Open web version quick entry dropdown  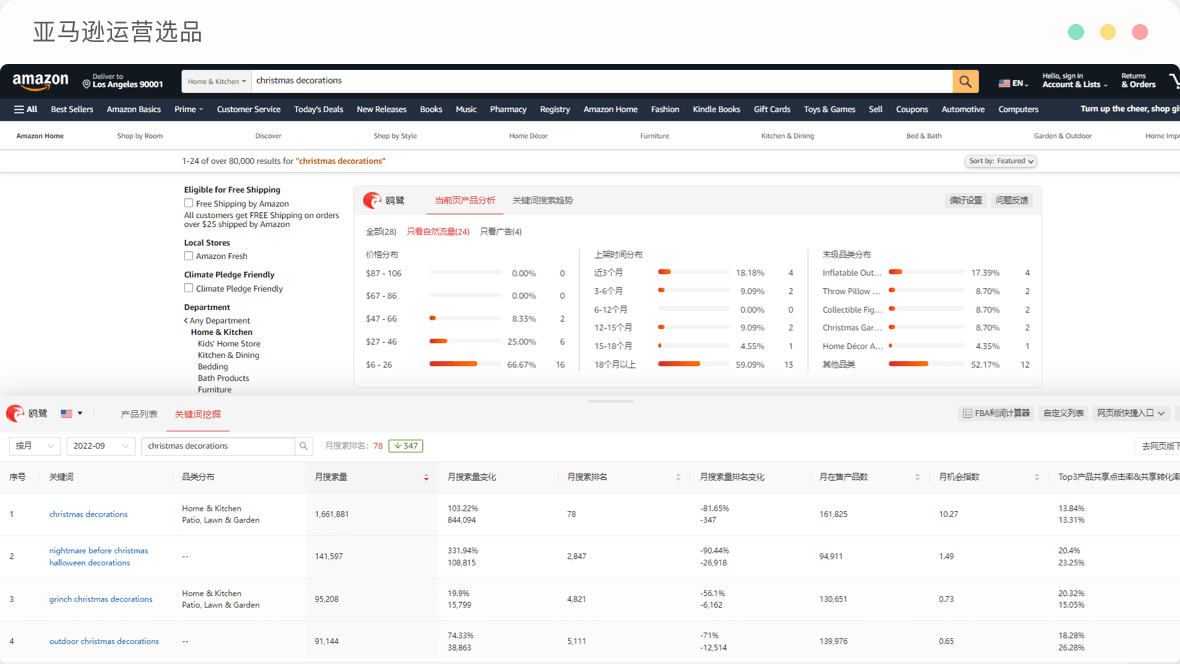(1131, 413)
